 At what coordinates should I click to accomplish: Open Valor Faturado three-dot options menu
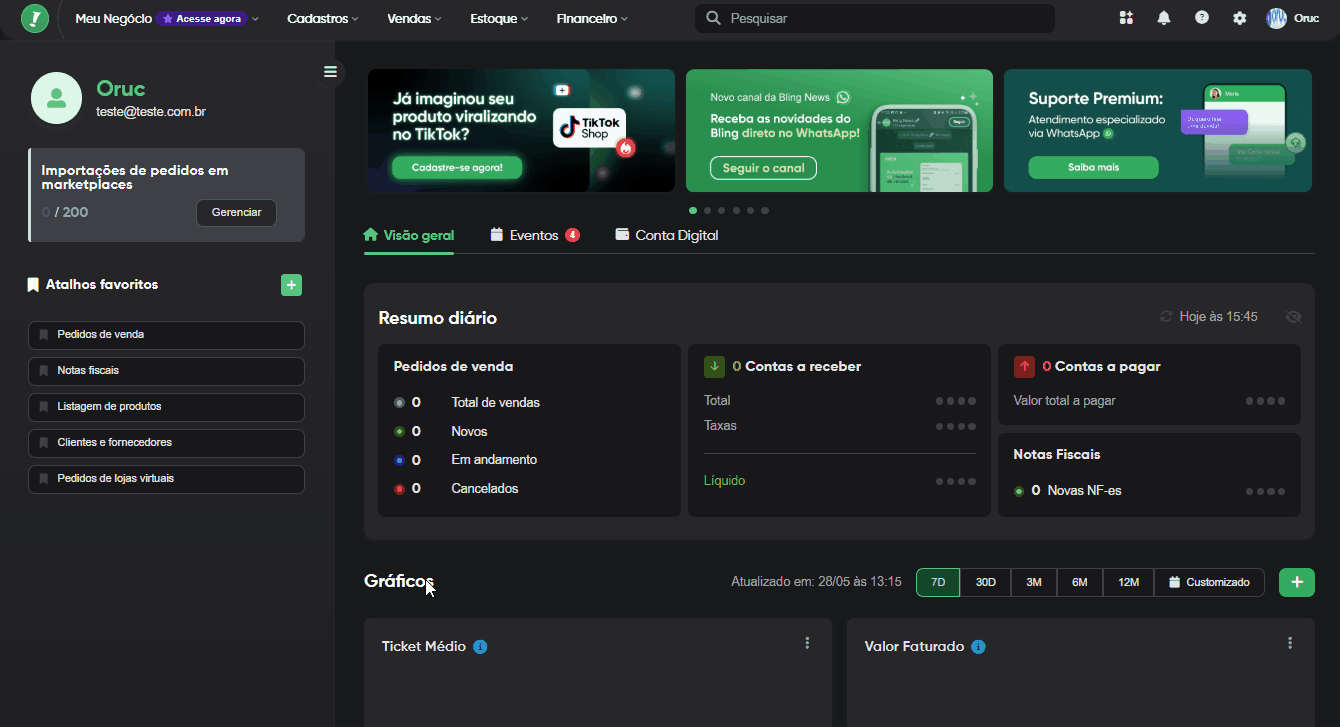click(1290, 643)
